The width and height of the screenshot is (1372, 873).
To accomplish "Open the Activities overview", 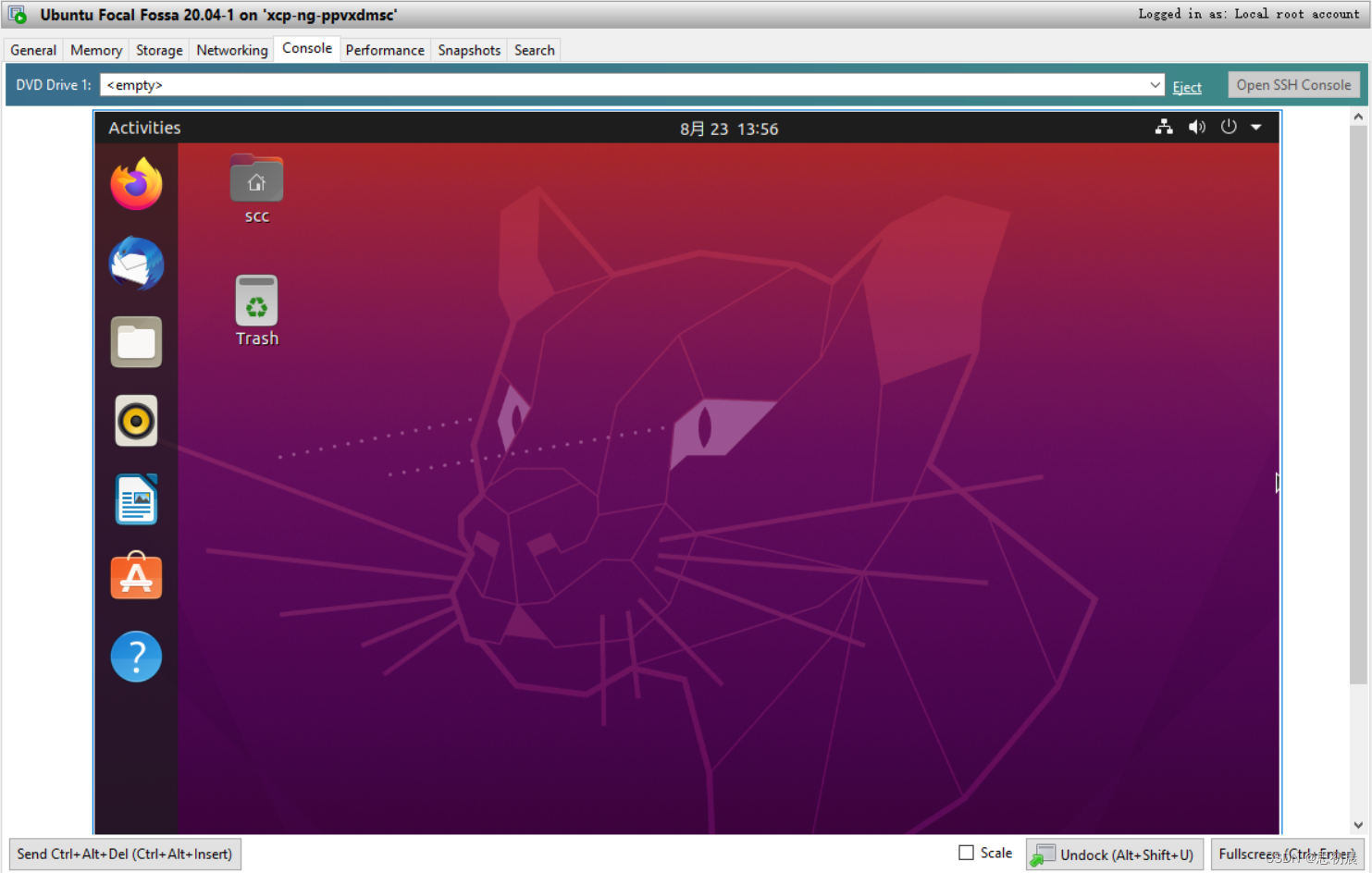I will (144, 128).
